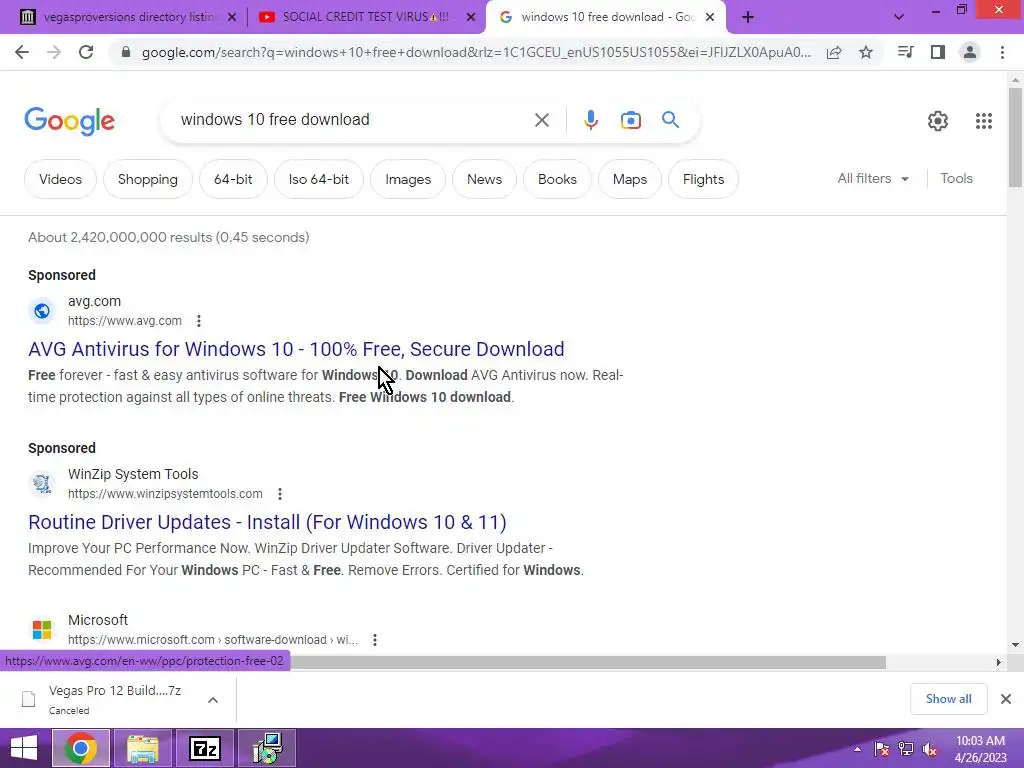Filter results by Shopping

[148, 179]
